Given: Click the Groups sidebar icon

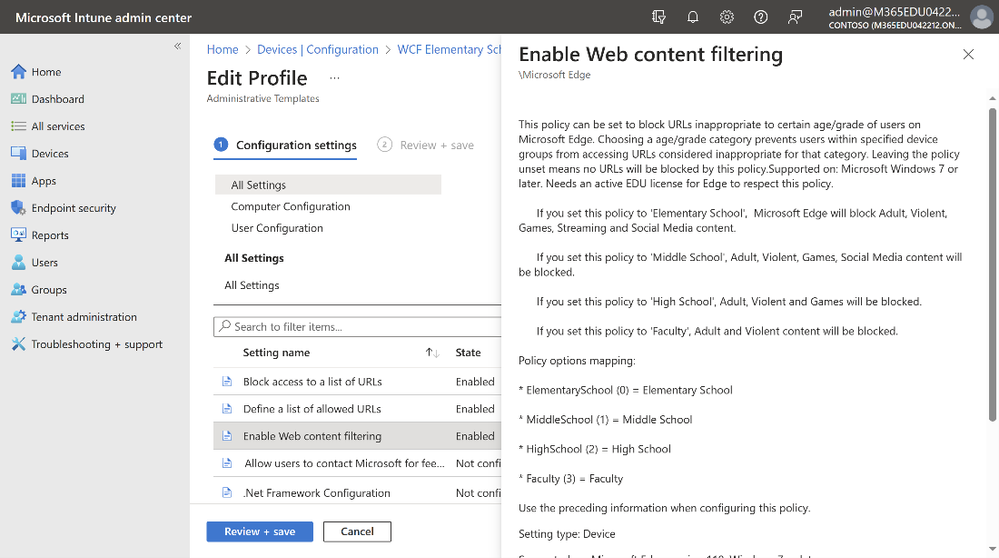Looking at the screenshot, I should [x=18, y=289].
